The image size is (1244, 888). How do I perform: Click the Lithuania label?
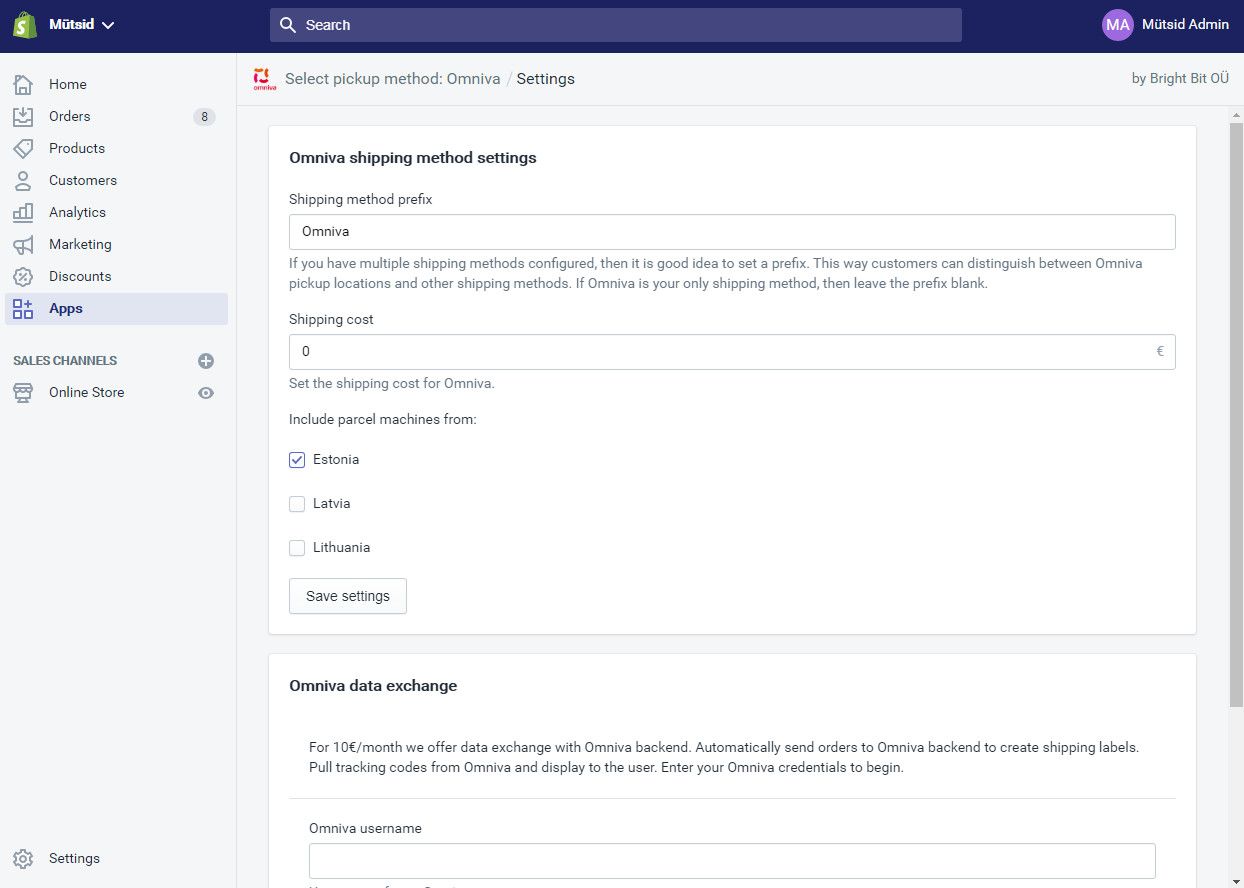[x=342, y=548]
